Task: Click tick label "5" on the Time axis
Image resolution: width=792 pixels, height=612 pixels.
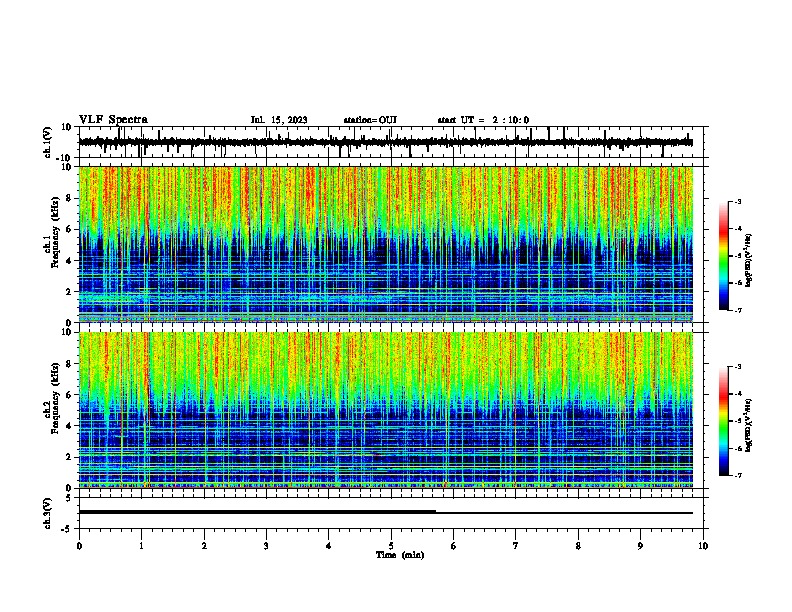Action: point(391,546)
